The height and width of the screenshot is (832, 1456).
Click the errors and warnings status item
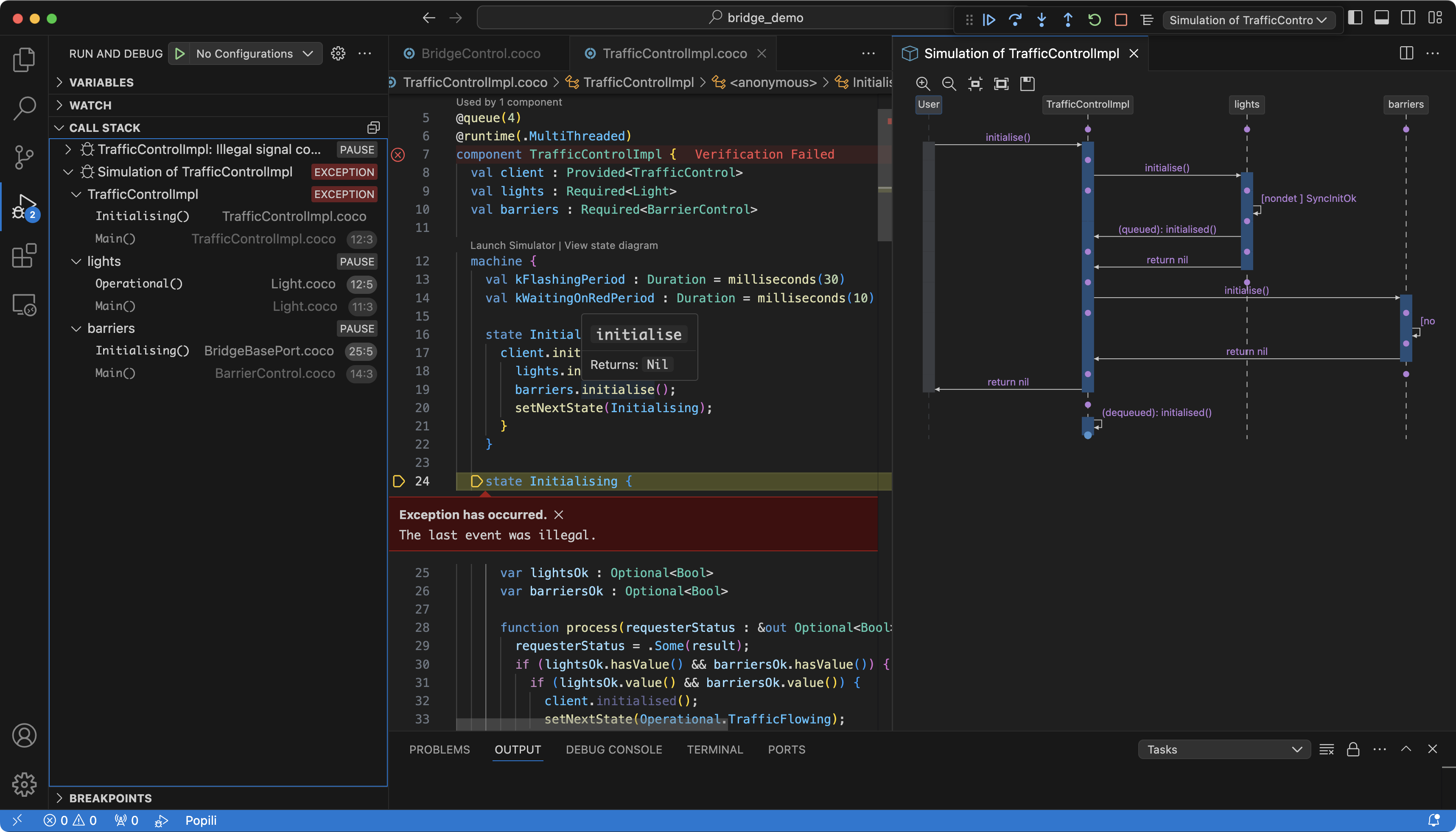coord(70,821)
